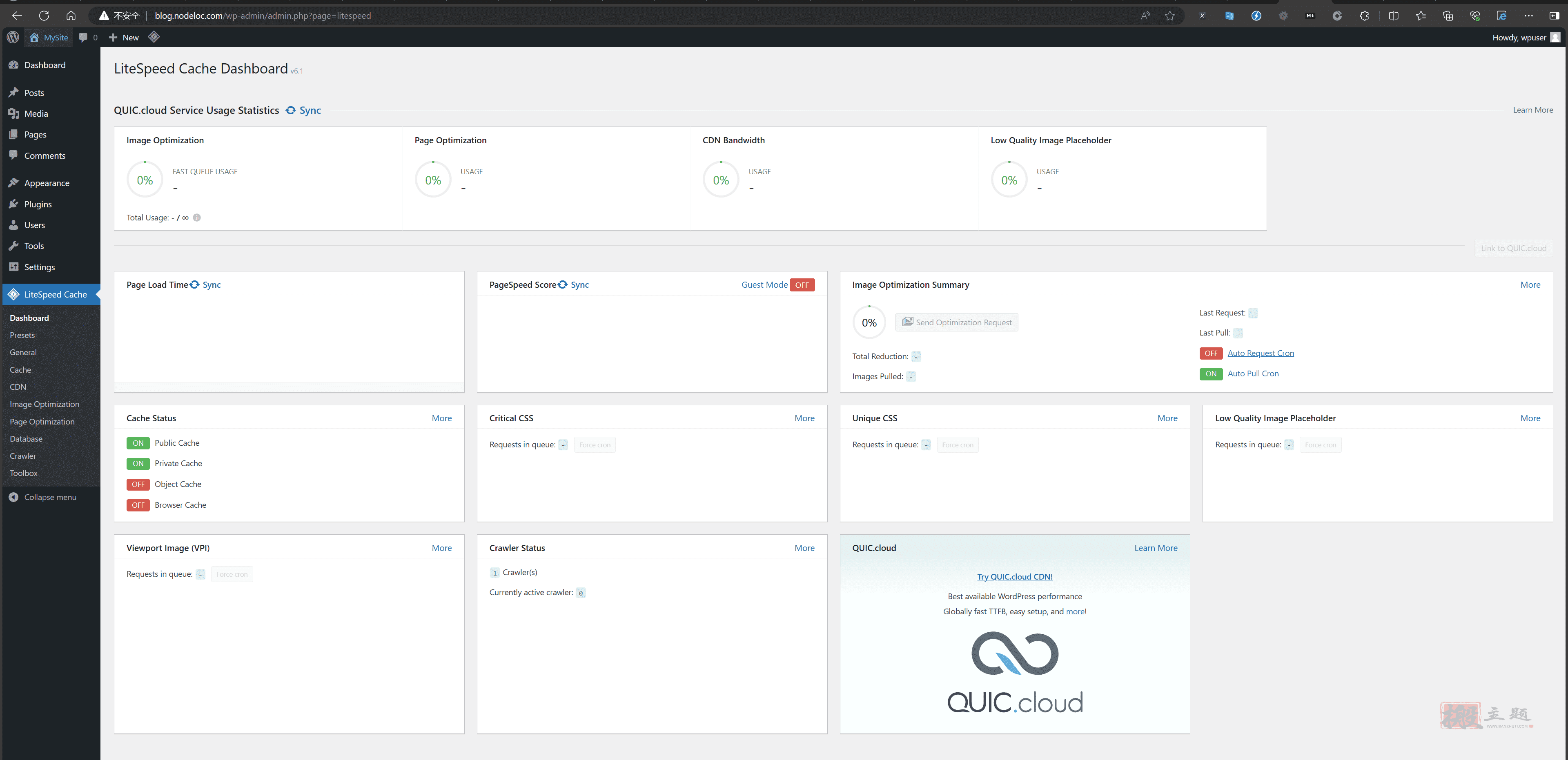Toggle Auto Pull Cron ON badge
This screenshot has width=1568, height=760.
[x=1211, y=373]
